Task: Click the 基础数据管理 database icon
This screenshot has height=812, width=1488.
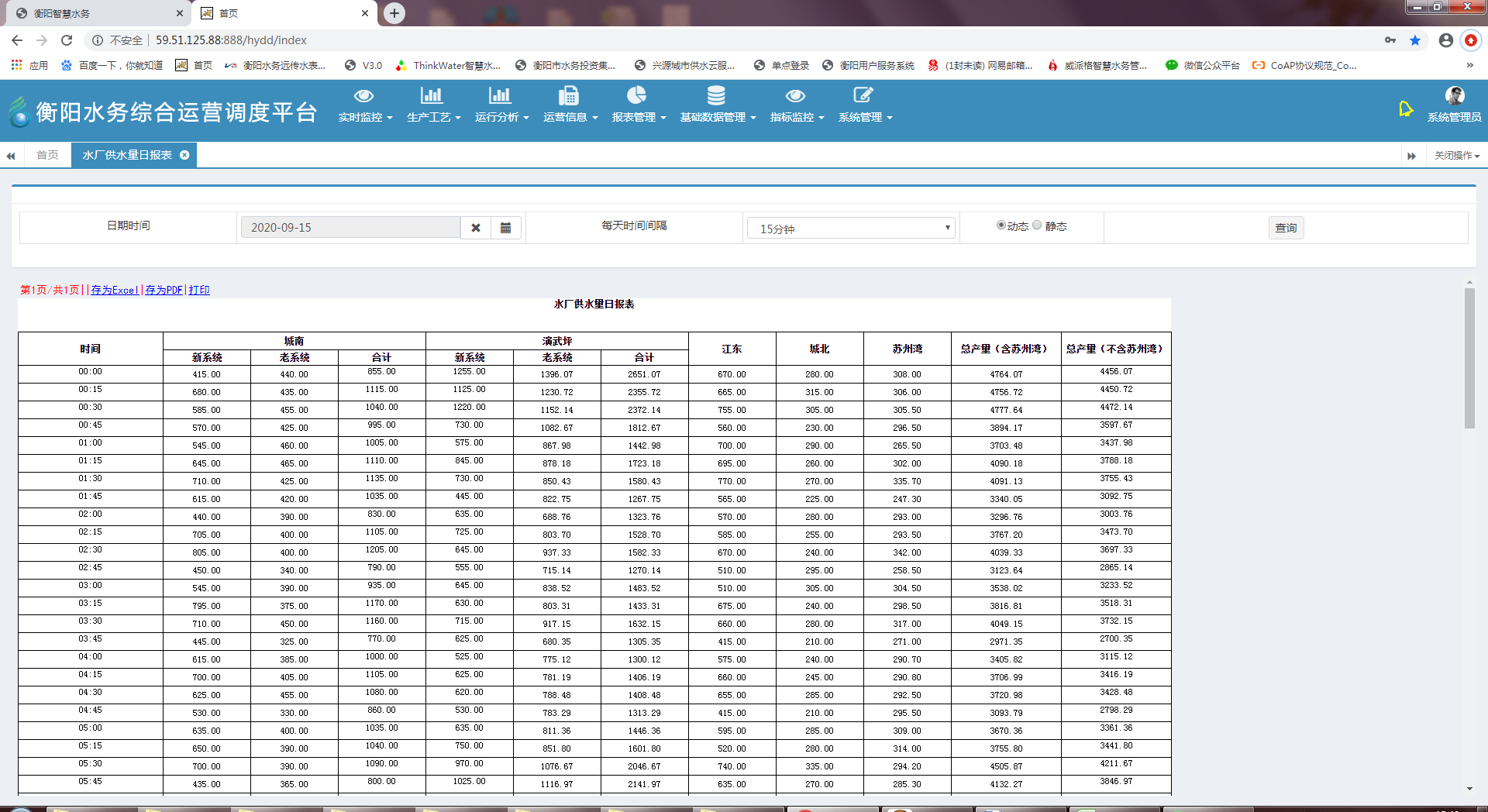Action: click(x=716, y=96)
